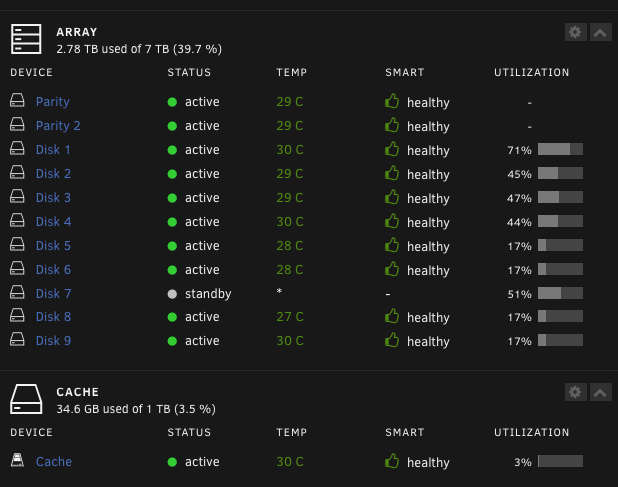Open the Disk 9 link
Image resolution: width=618 pixels, height=487 pixels.
53,341
